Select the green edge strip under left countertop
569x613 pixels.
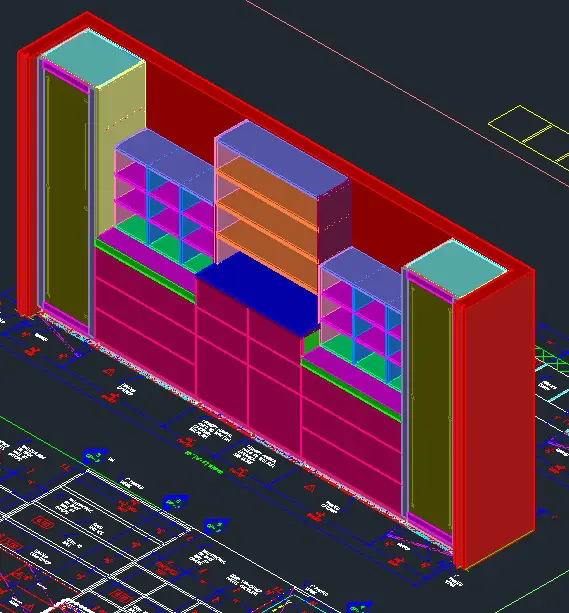pyautogui.click(x=144, y=271)
